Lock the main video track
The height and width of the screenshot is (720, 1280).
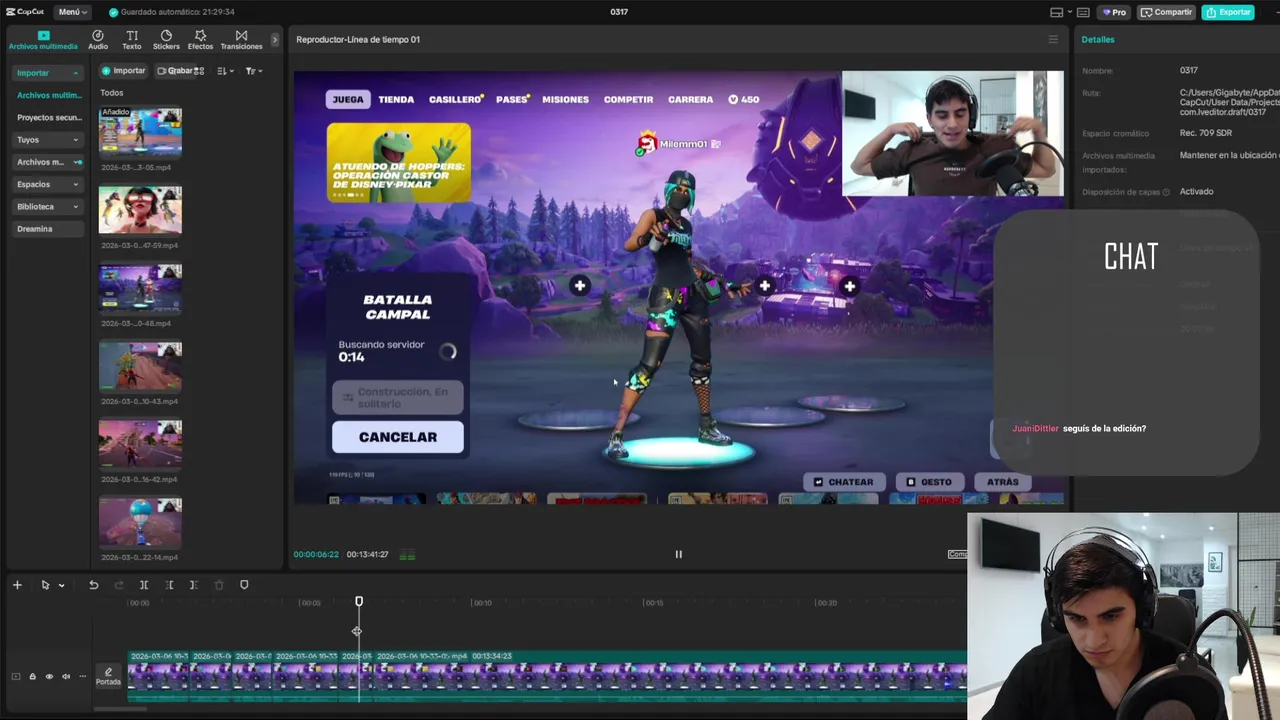point(32,677)
